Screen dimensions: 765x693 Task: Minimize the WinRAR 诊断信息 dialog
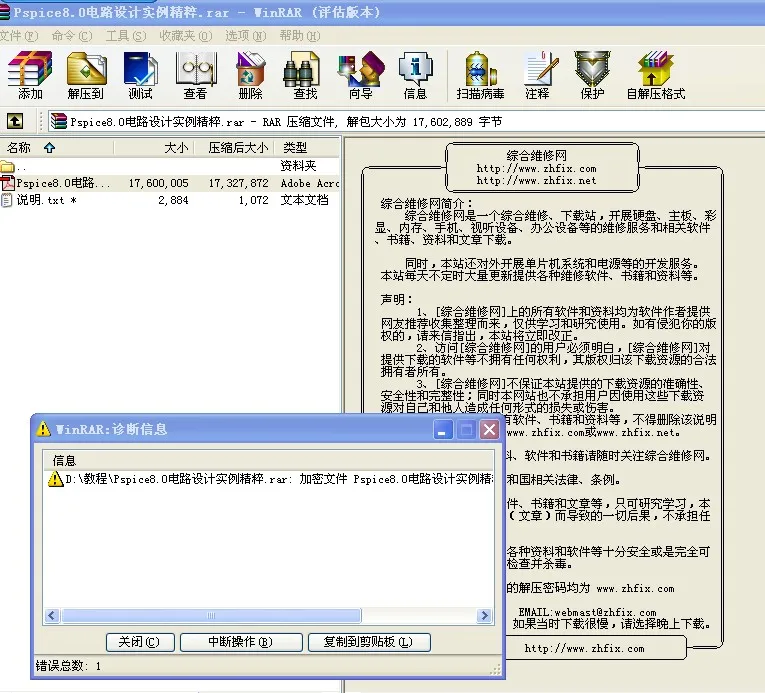click(443, 429)
